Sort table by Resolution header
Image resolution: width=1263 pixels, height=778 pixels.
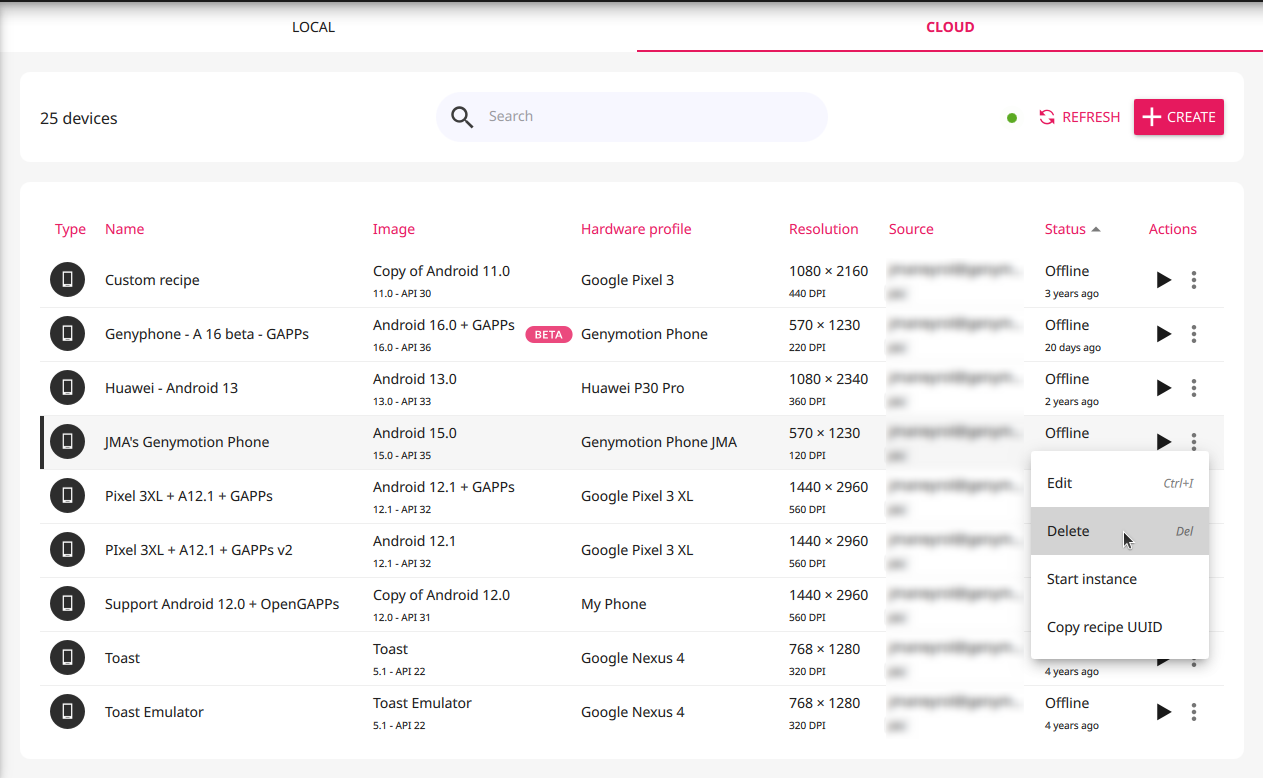coord(824,229)
